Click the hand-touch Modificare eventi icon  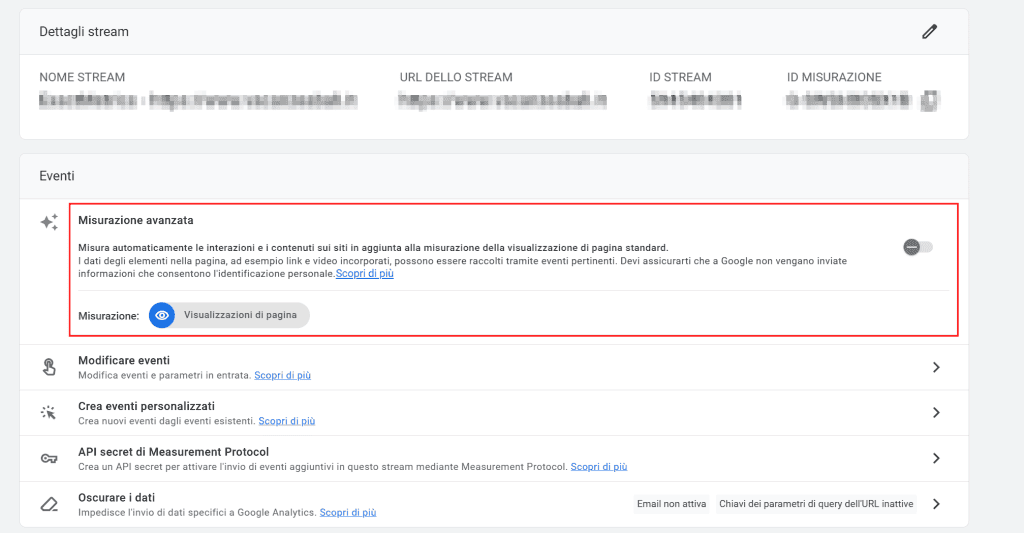click(49, 367)
